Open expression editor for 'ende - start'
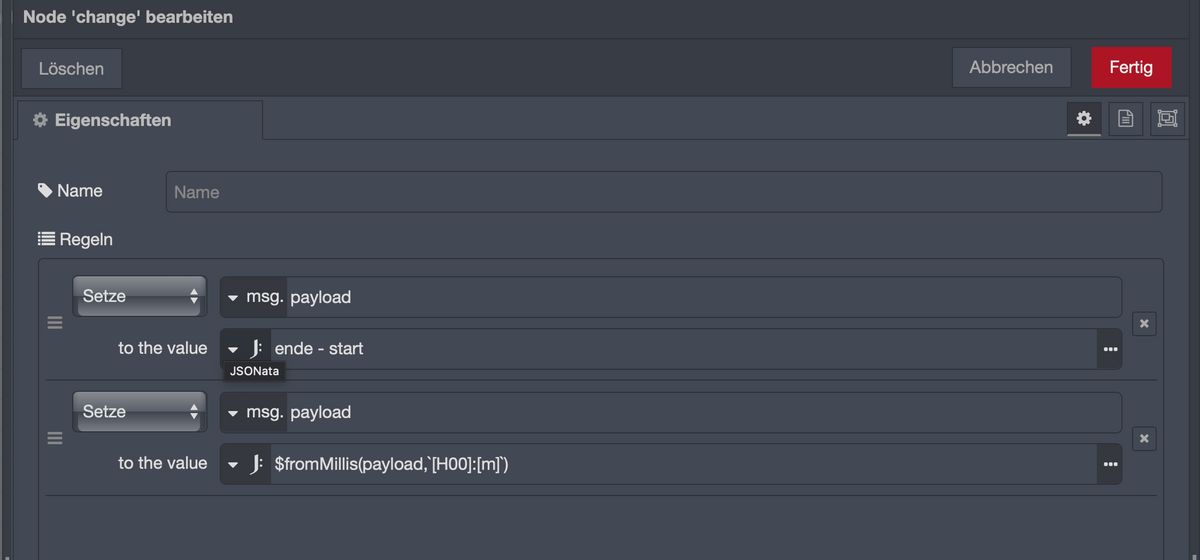The height and width of the screenshot is (560, 1200). pyautogui.click(x=1109, y=349)
